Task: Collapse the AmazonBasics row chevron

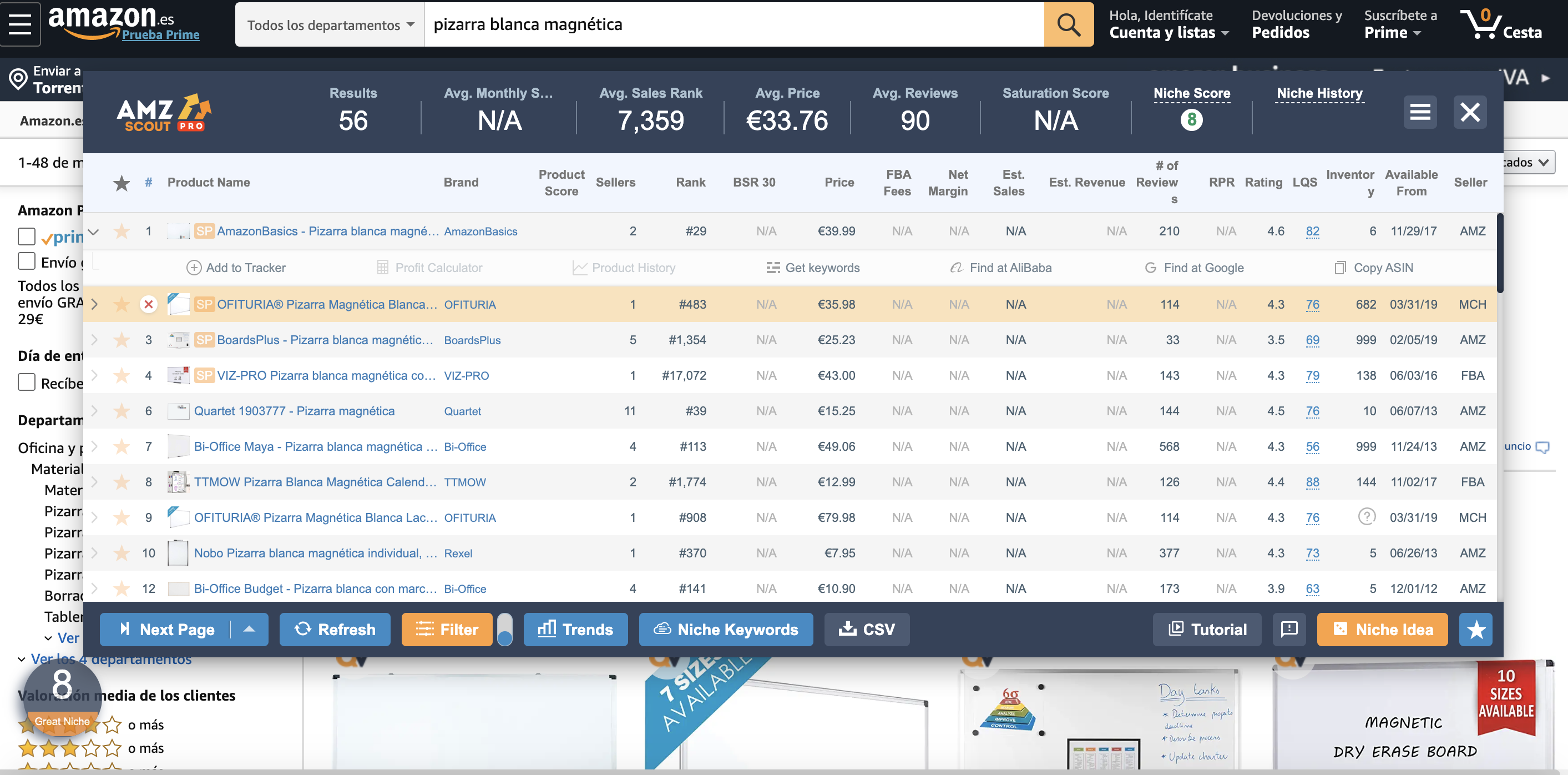Action: [94, 232]
